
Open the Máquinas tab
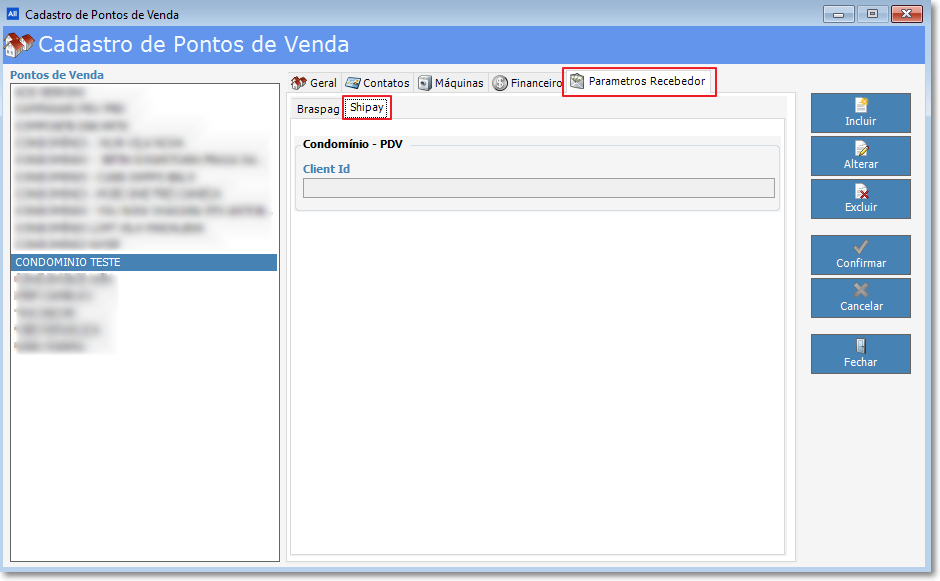point(451,83)
